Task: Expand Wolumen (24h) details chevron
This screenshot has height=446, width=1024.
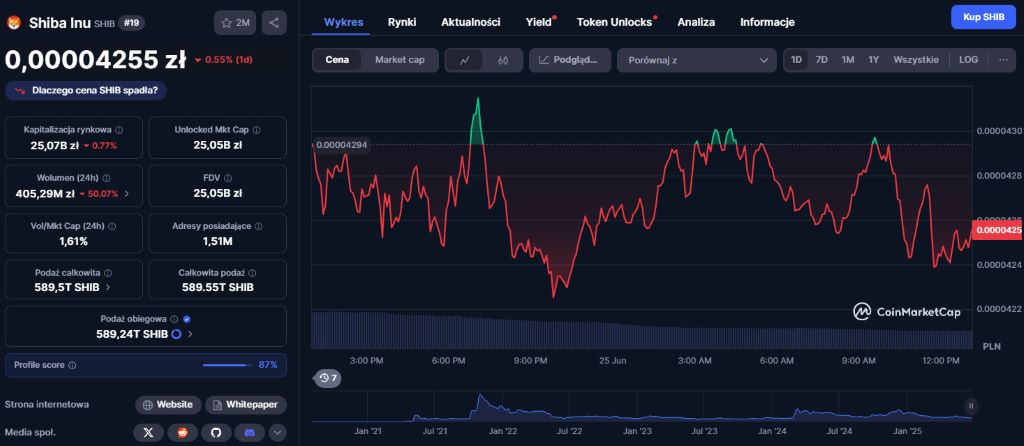Action: 126,193
